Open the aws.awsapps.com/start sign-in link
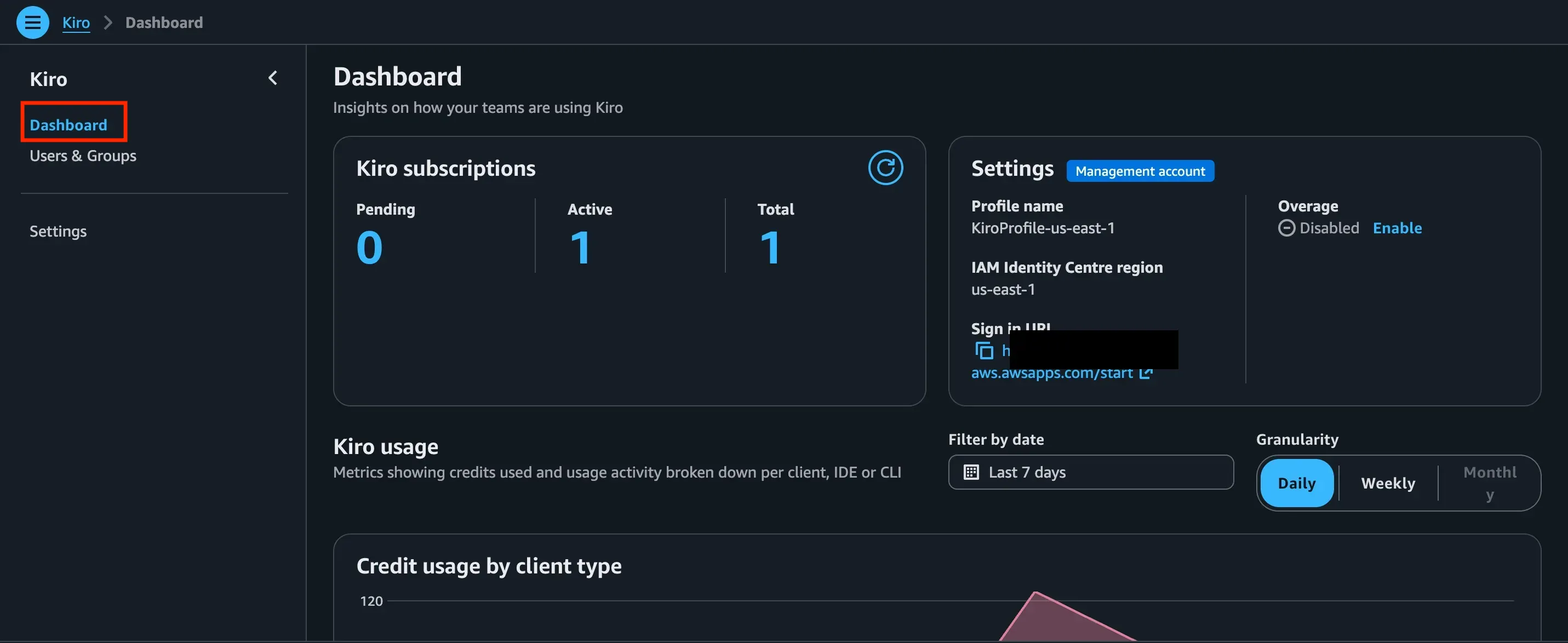Image resolution: width=1568 pixels, height=643 pixels. click(1051, 373)
